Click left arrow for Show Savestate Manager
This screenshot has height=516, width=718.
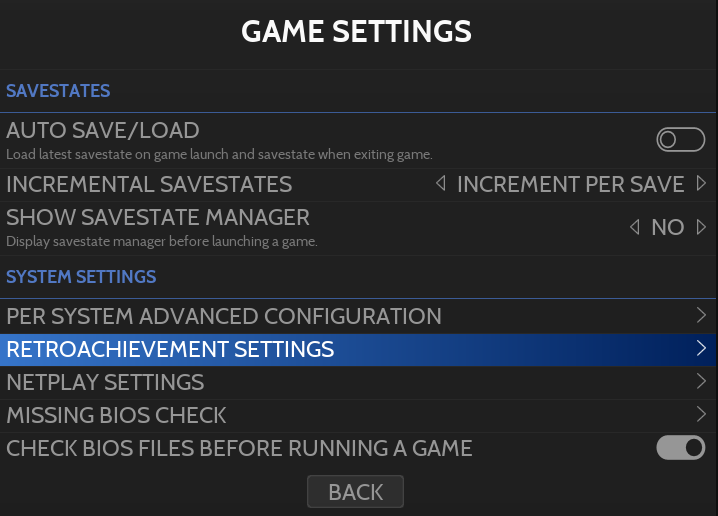click(x=635, y=227)
